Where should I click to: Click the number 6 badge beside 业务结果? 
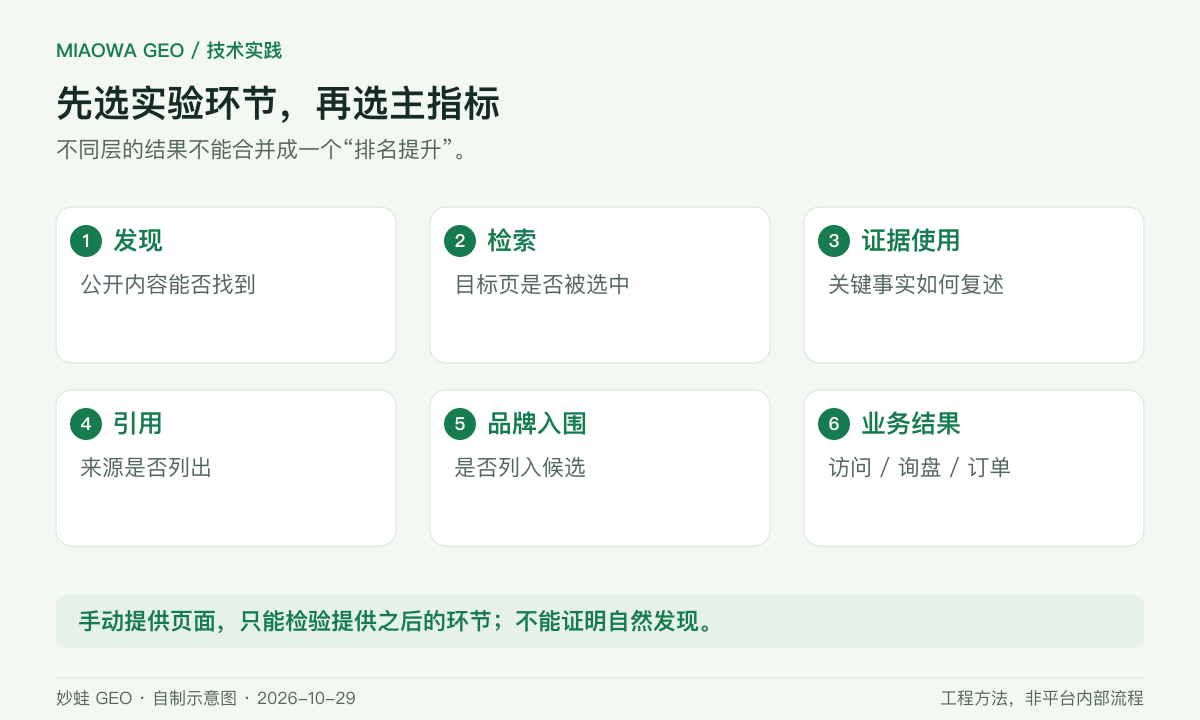click(x=834, y=424)
